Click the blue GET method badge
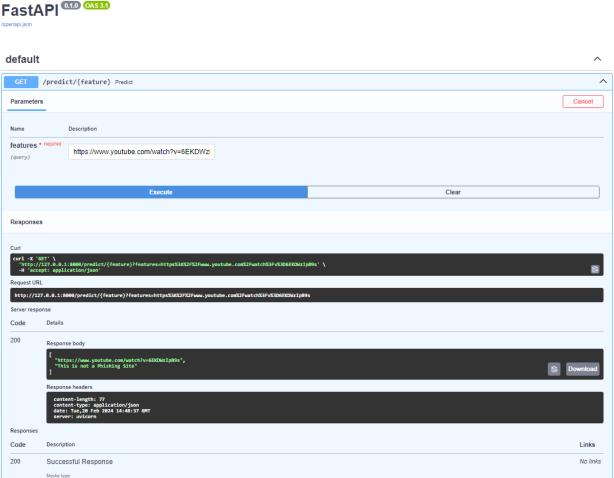 tap(21, 82)
